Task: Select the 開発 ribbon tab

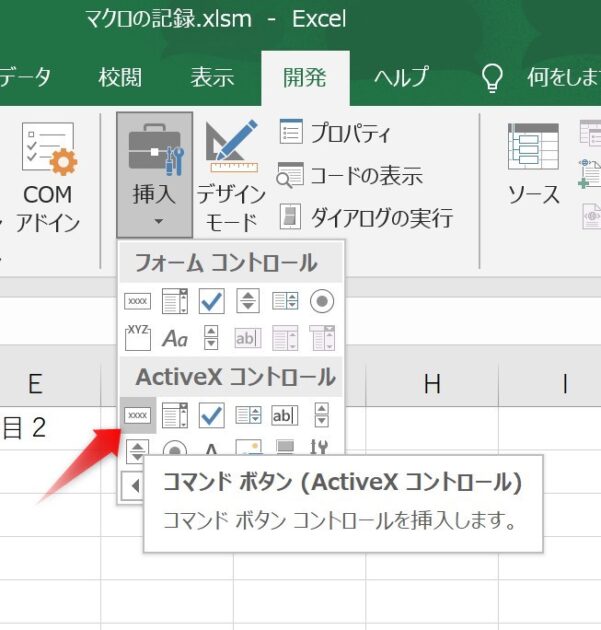Action: point(305,77)
